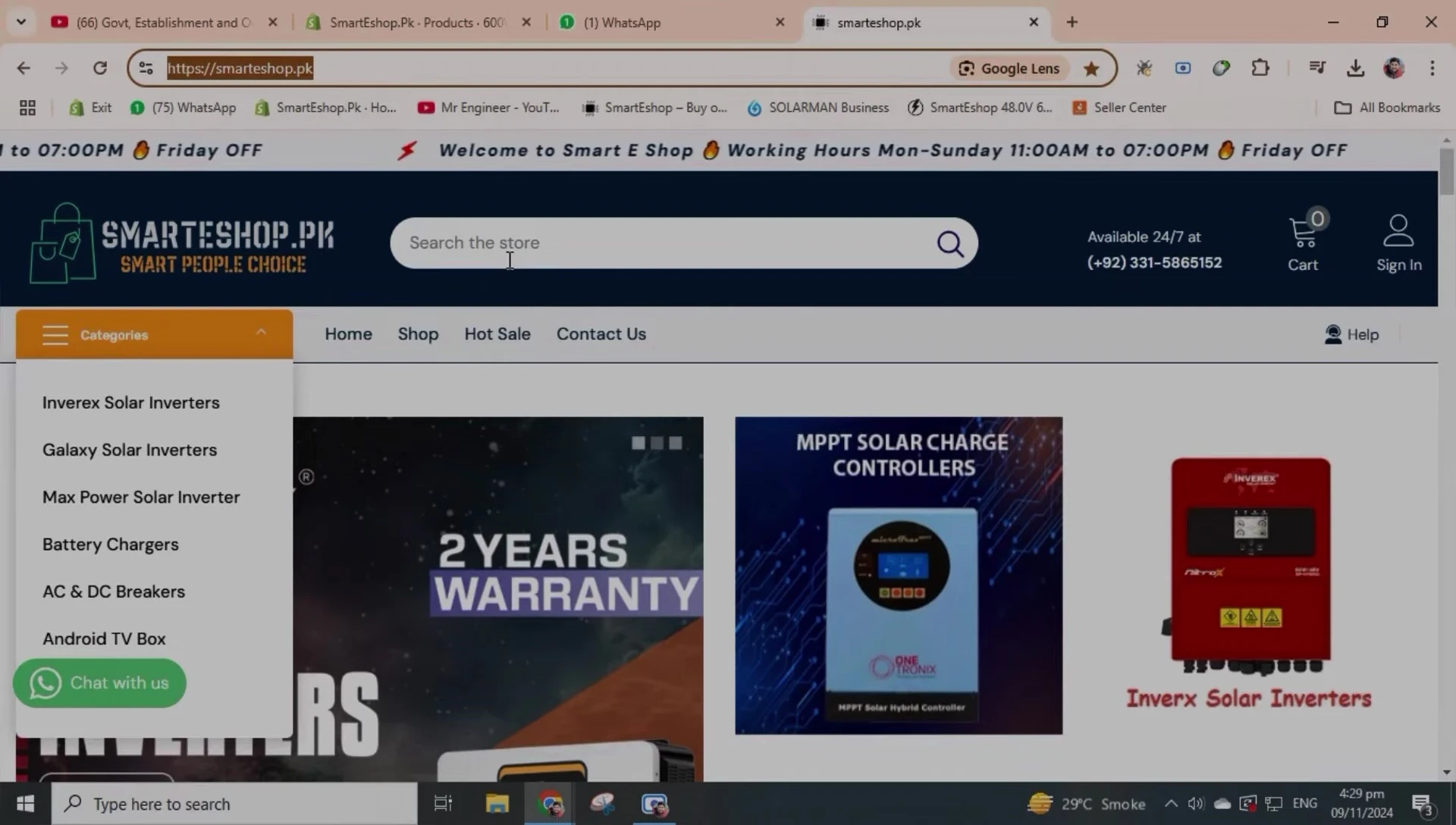Click the phone number (+92) 331-5865152

pyautogui.click(x=1154, y=262)
